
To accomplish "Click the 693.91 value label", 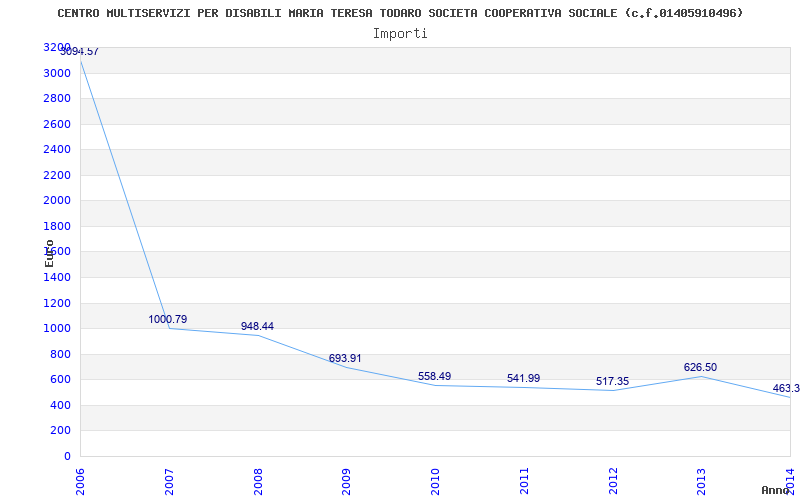I will [345, 358].
